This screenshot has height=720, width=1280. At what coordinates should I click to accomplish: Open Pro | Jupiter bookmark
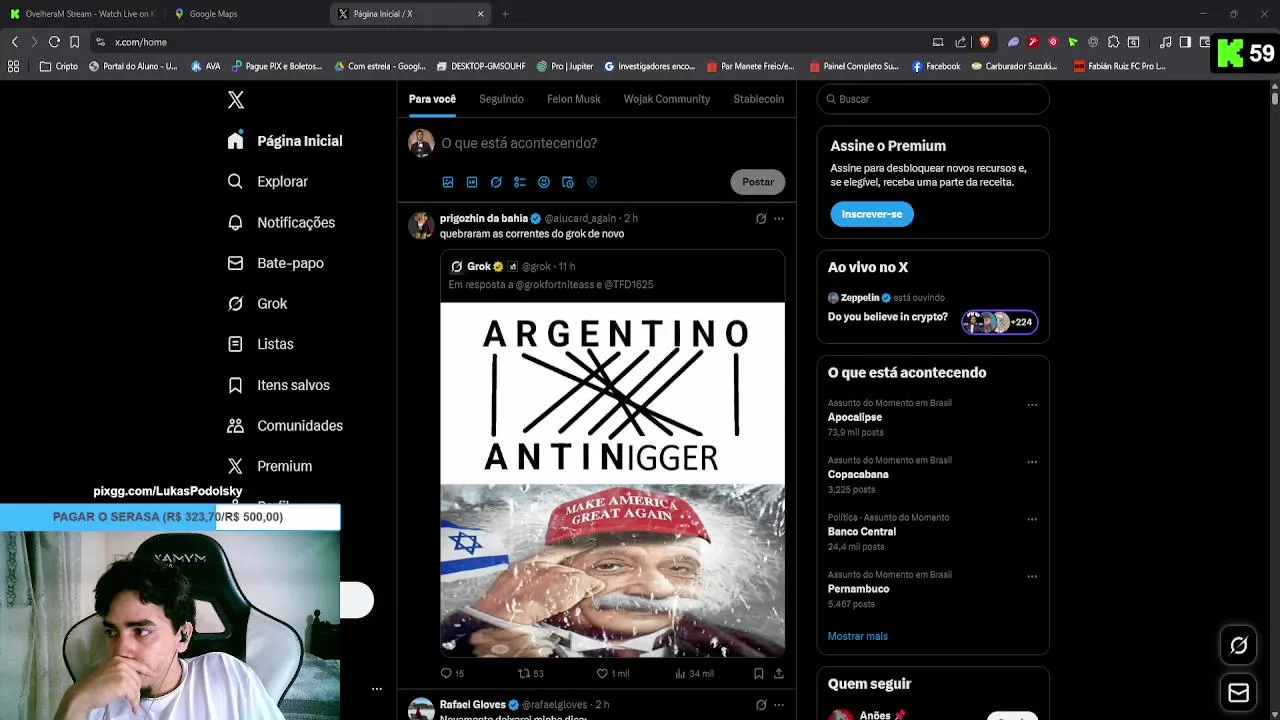coord(565,66)
